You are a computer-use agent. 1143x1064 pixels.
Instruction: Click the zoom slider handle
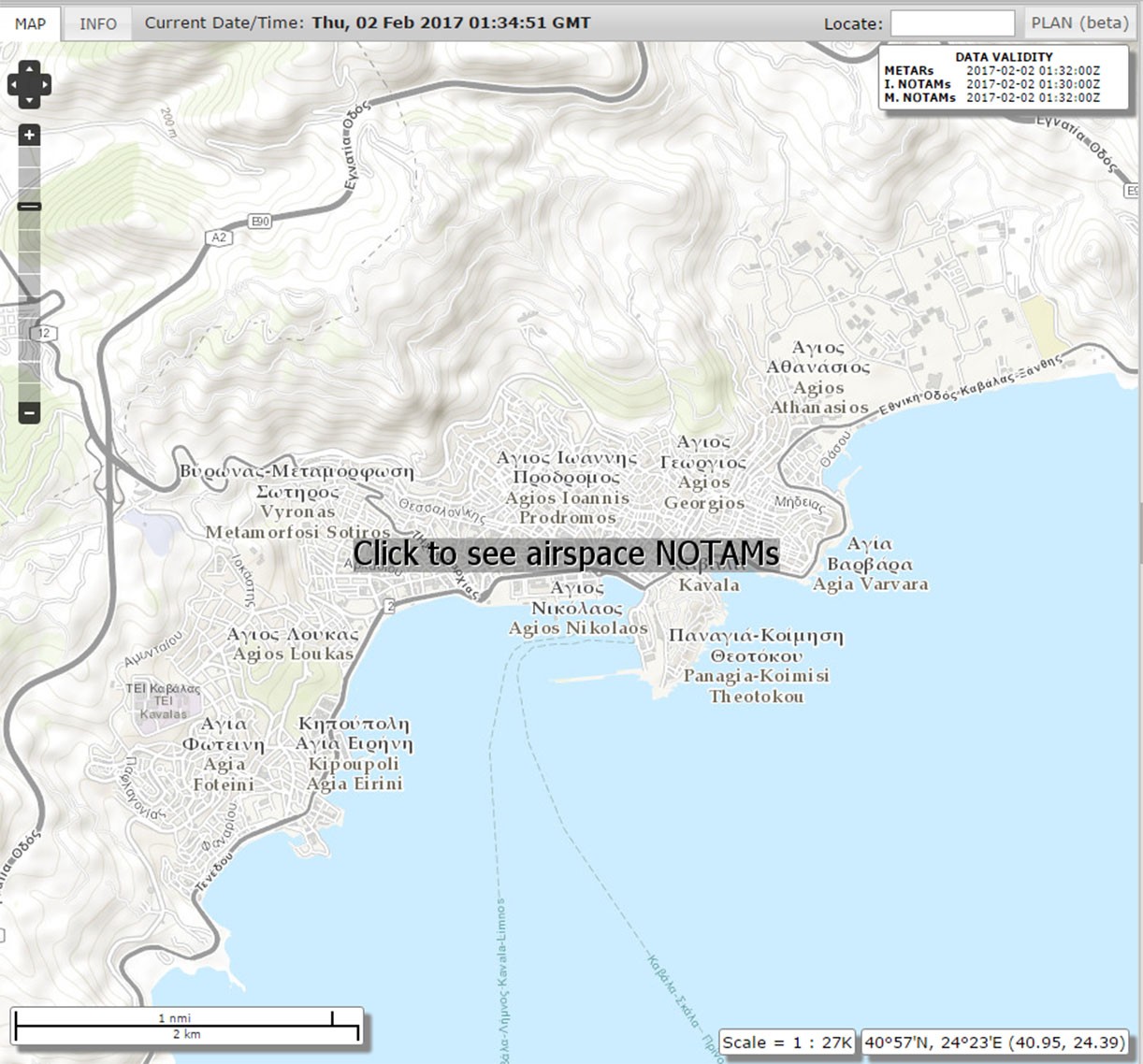click(x=30, y=207)
